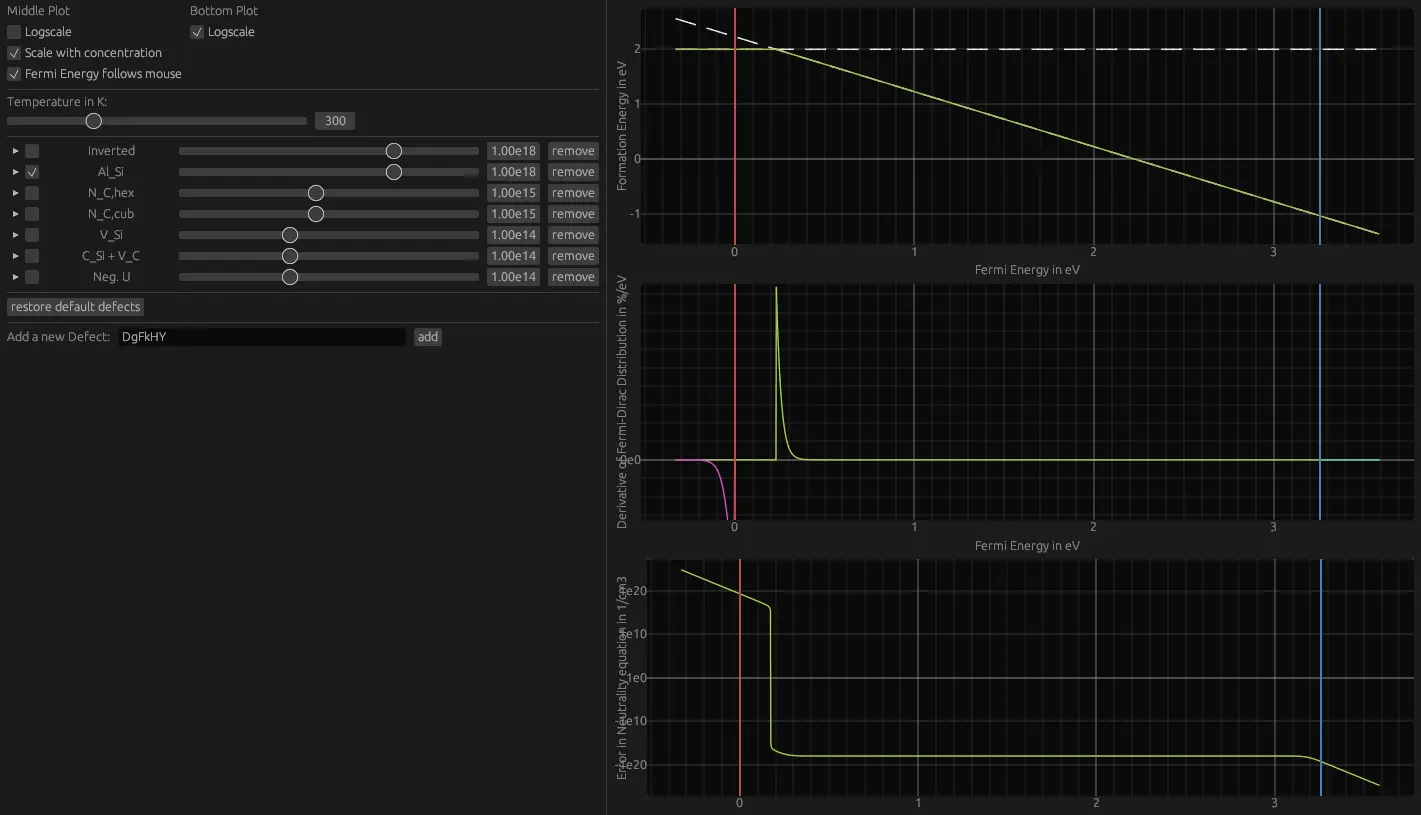Image resolution: width=1421 pixels, height=815 pixels.
Task: Adjust the Temperature slider
Action: coord(93,120)
